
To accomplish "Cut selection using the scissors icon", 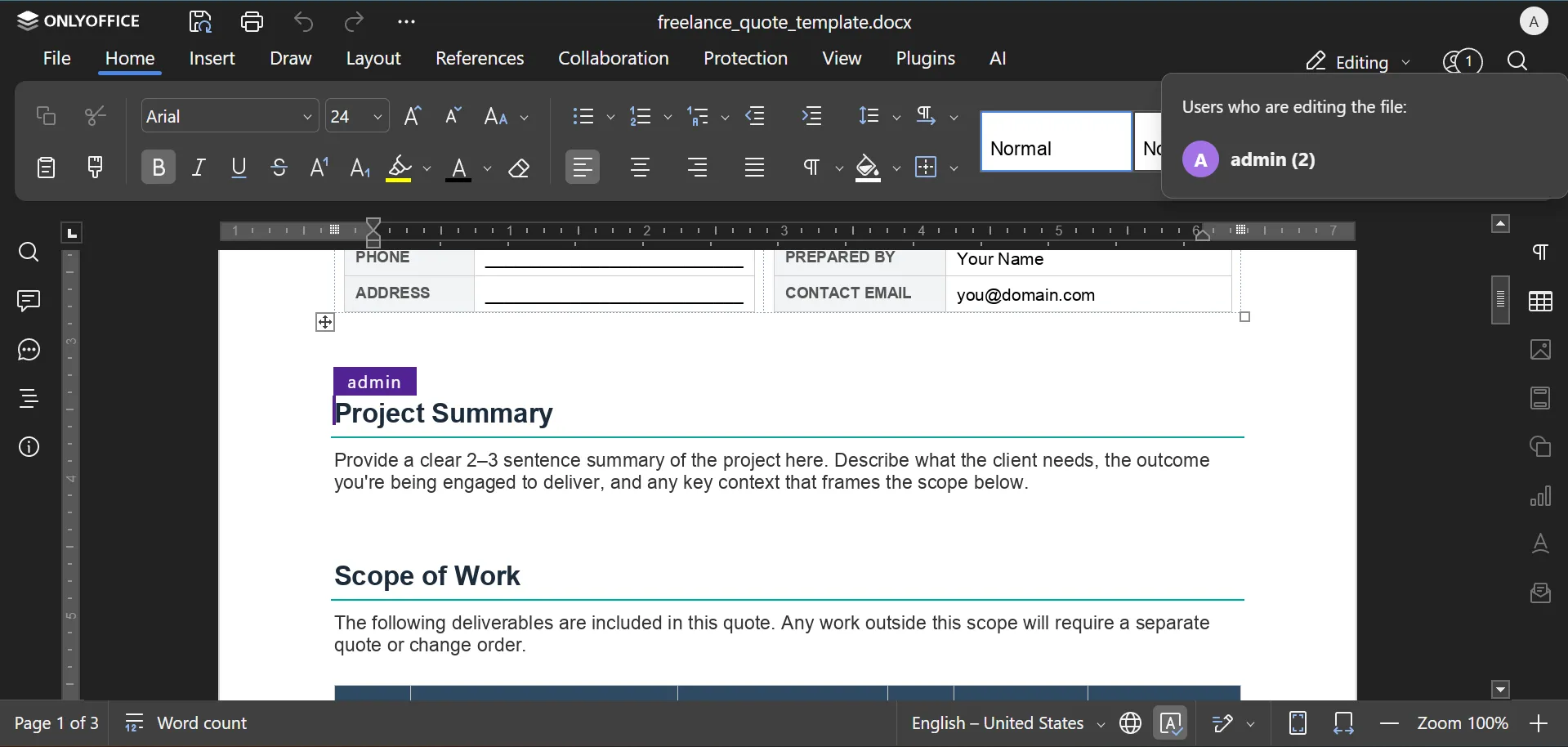I will coord(96,116).
